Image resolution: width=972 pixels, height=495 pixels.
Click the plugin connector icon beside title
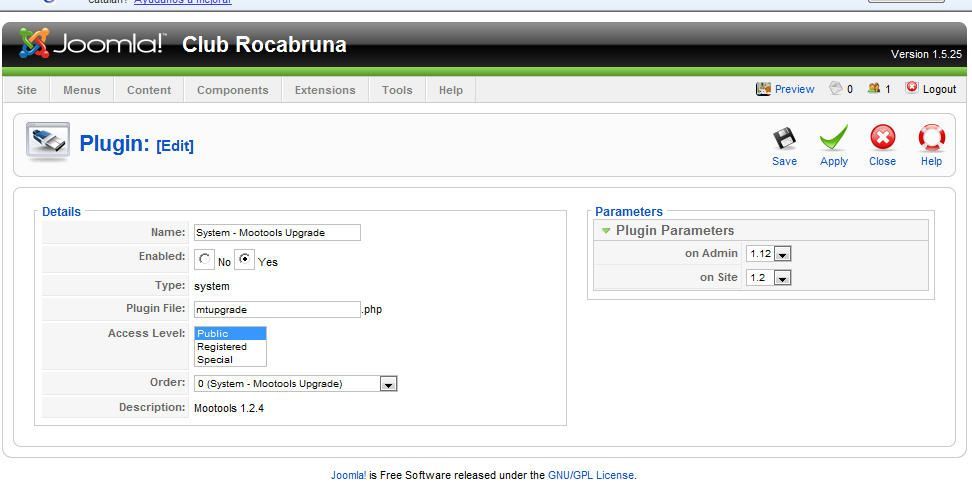click(48, 142)
